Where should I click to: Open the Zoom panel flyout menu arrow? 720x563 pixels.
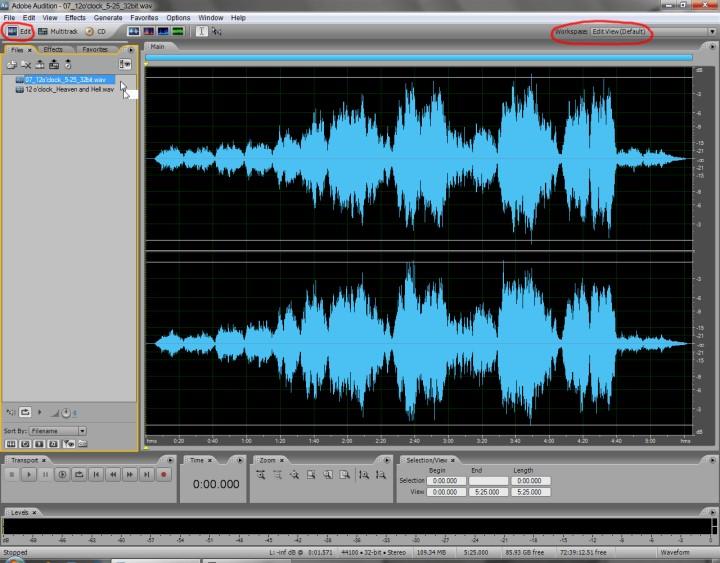pyautogui.click(x=387, y=460)
